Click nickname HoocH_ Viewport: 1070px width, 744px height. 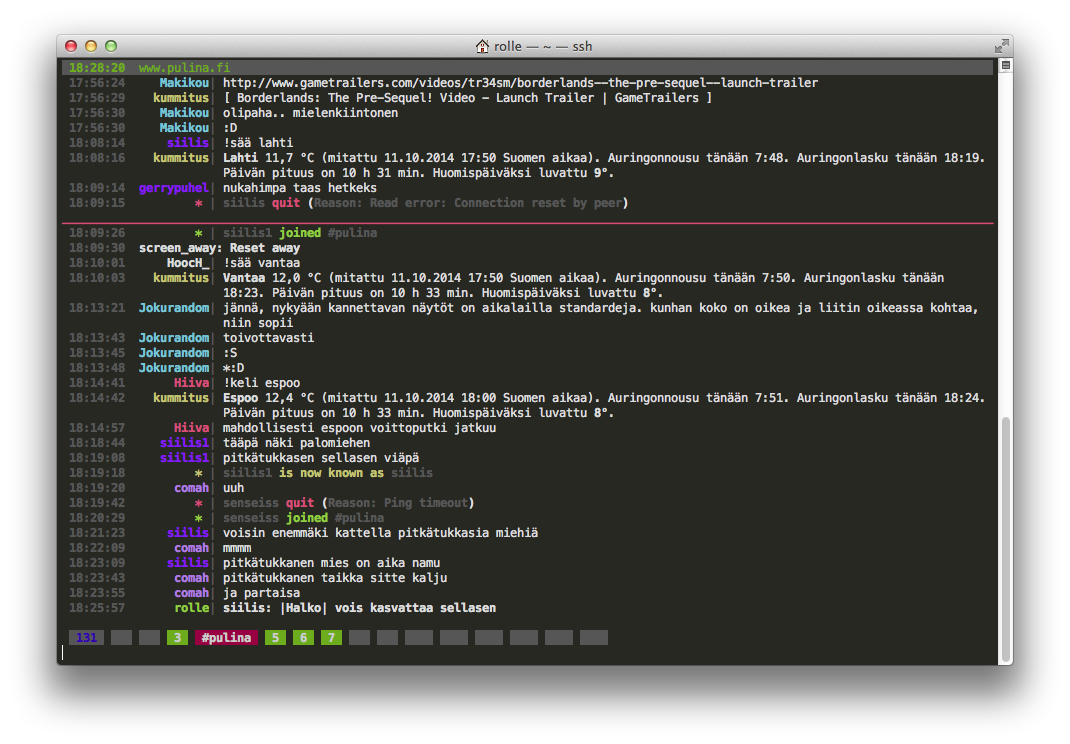(x=188, y=263)
